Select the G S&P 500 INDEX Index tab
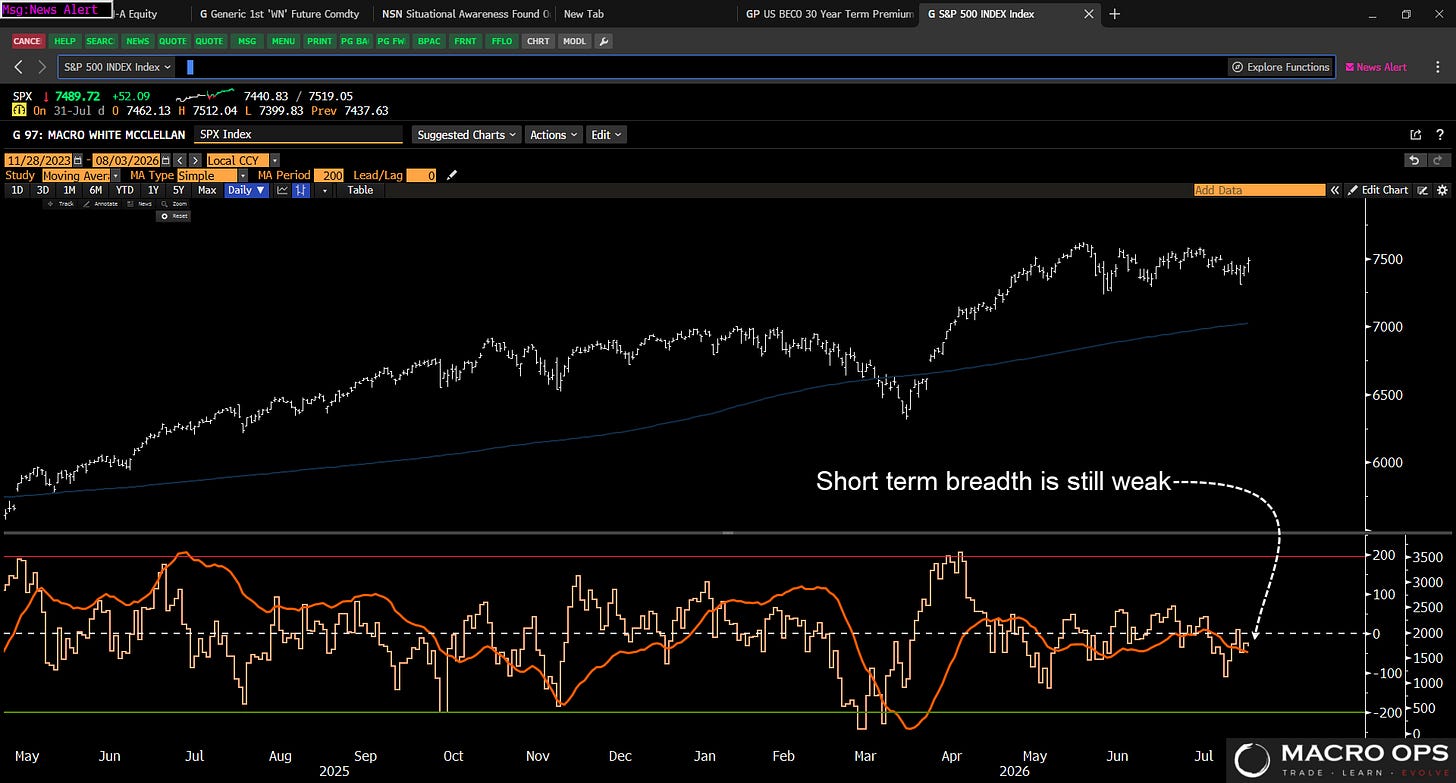The image size is (1456, 783). (1010, 14)
